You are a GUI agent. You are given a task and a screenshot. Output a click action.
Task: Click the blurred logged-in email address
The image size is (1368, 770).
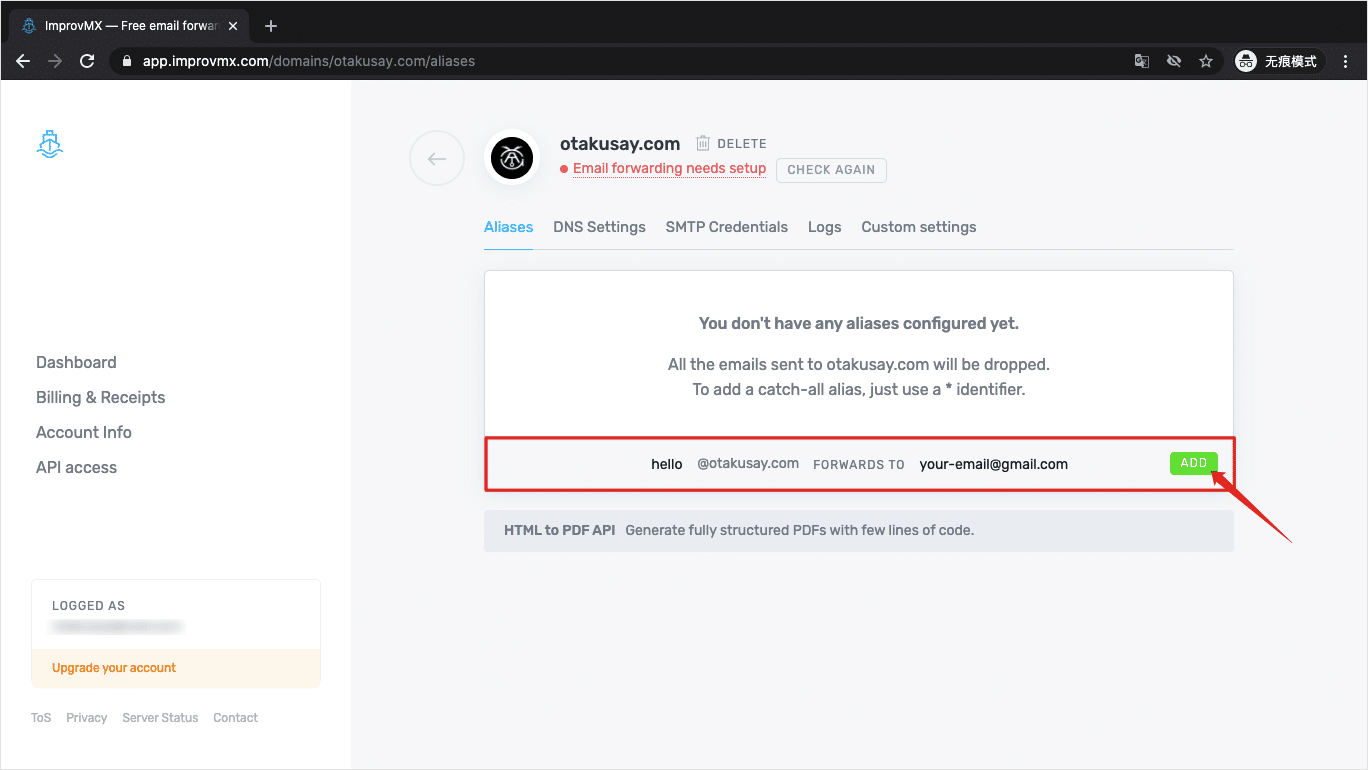click(118, 626)
